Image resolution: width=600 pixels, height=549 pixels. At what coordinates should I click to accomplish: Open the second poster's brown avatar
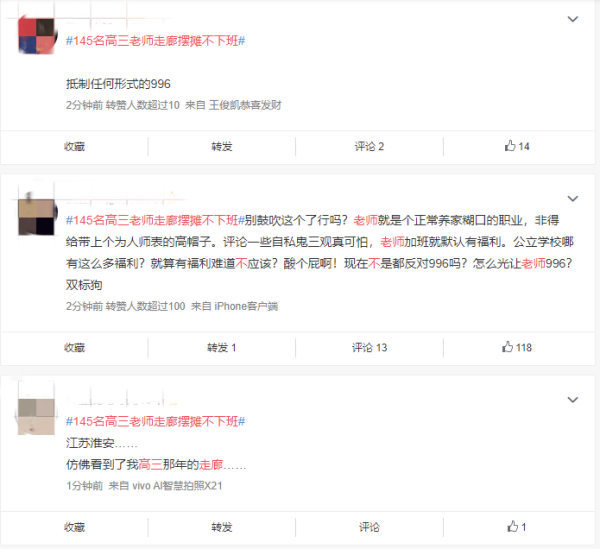[36, 217]
